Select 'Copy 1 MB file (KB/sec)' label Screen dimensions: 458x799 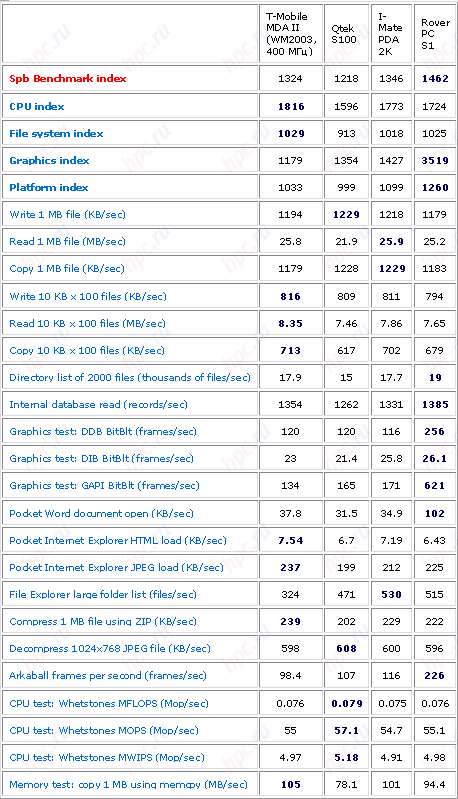(x=67, y=269)
